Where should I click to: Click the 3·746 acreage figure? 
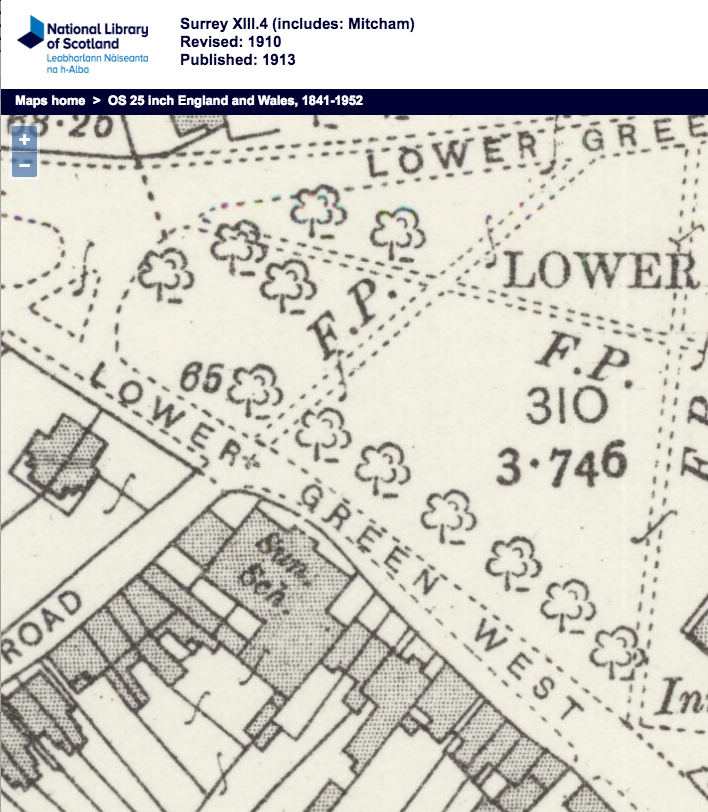(565, 461)
